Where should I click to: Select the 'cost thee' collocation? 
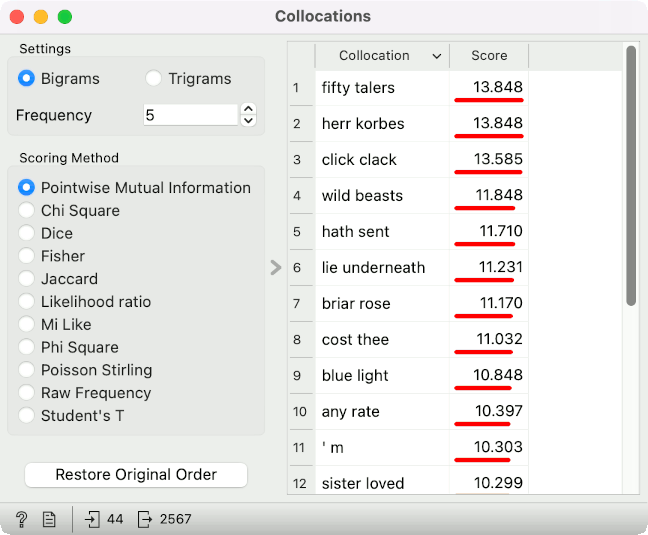pyautogui.click(x=382, y=339)
